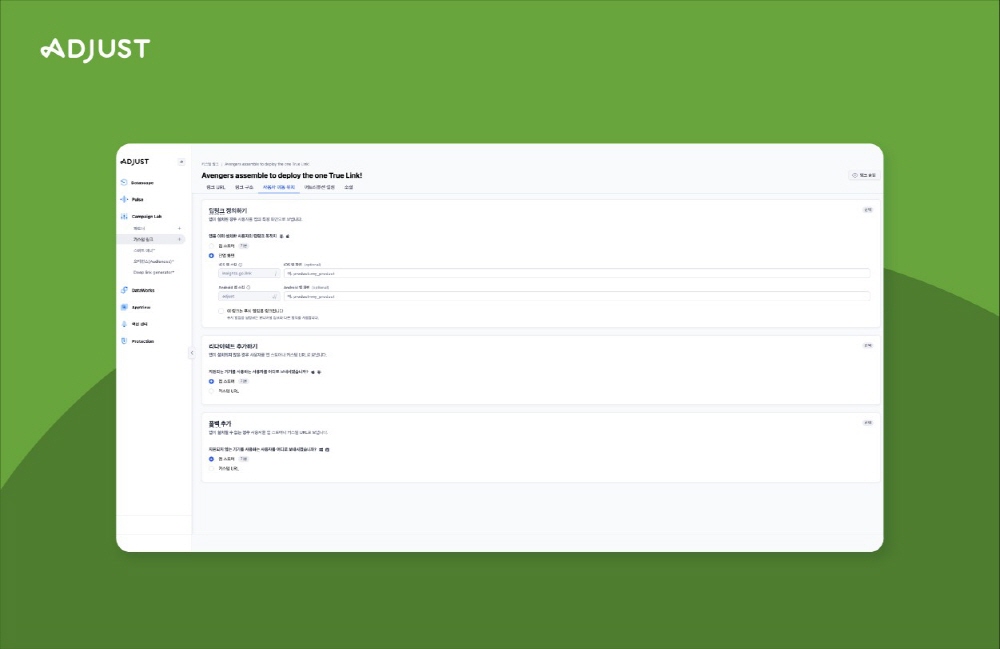Open the Deep link generator sidebar link

pyautogui.click(x=154, y=273)
